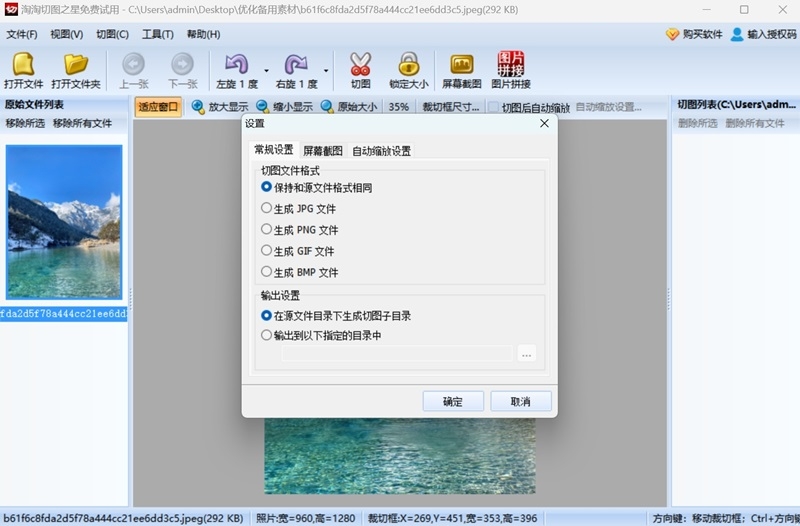Select 'Keep same as source format' (保持和源文件格式相同)
Viewport: 800px width, 526px height.
coord(316,187)
